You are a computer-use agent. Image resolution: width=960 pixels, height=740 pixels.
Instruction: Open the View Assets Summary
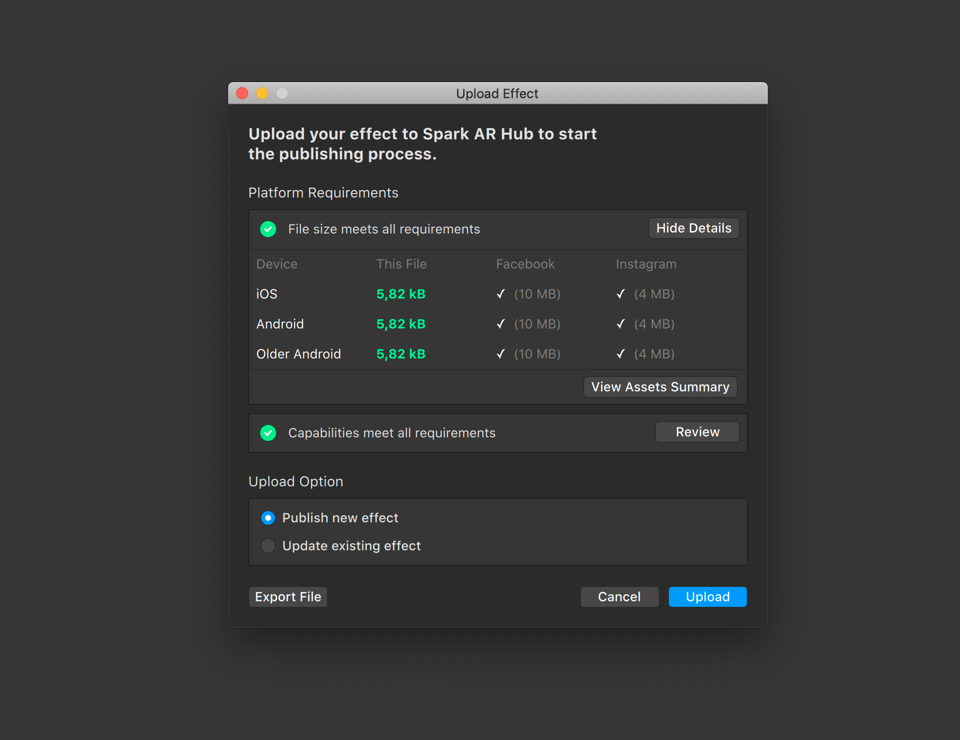point(660,387)
